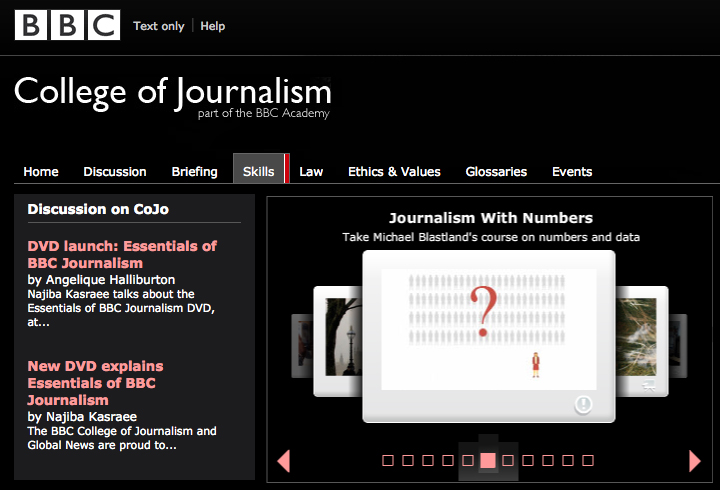Screen dimensions: 720x490
Task: Open the Glossaries tab
Action: pos(496,172)
